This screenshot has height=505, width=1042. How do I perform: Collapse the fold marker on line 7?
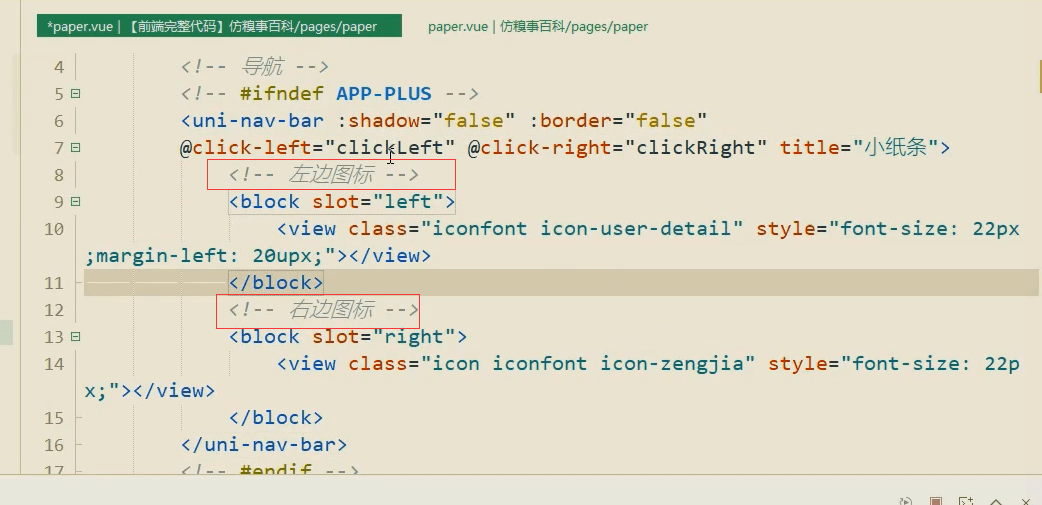coord(75,148)
